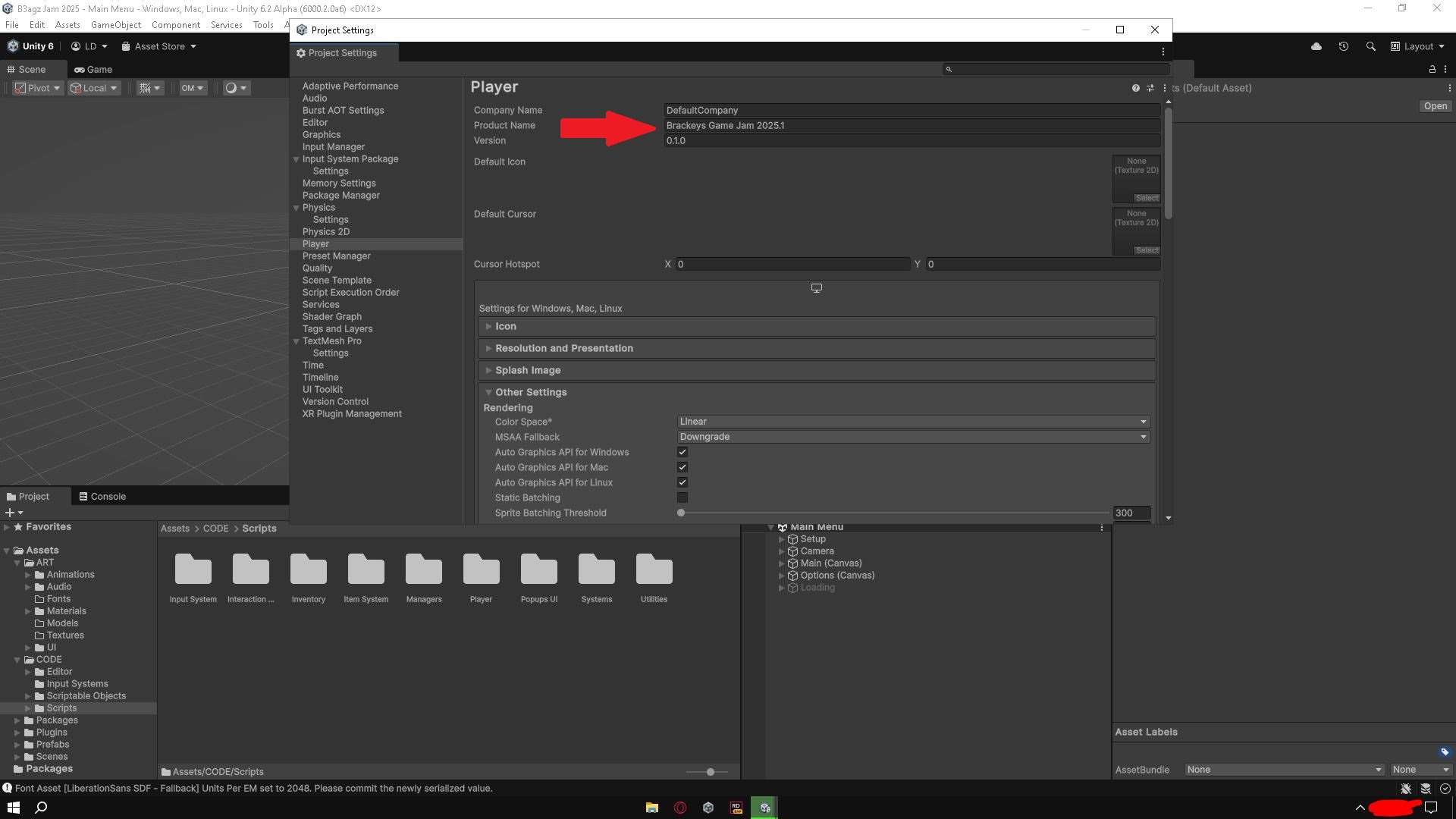Expand Resolution and Presentation section
Screen dimensions: 1456x819
coord(817,348)
